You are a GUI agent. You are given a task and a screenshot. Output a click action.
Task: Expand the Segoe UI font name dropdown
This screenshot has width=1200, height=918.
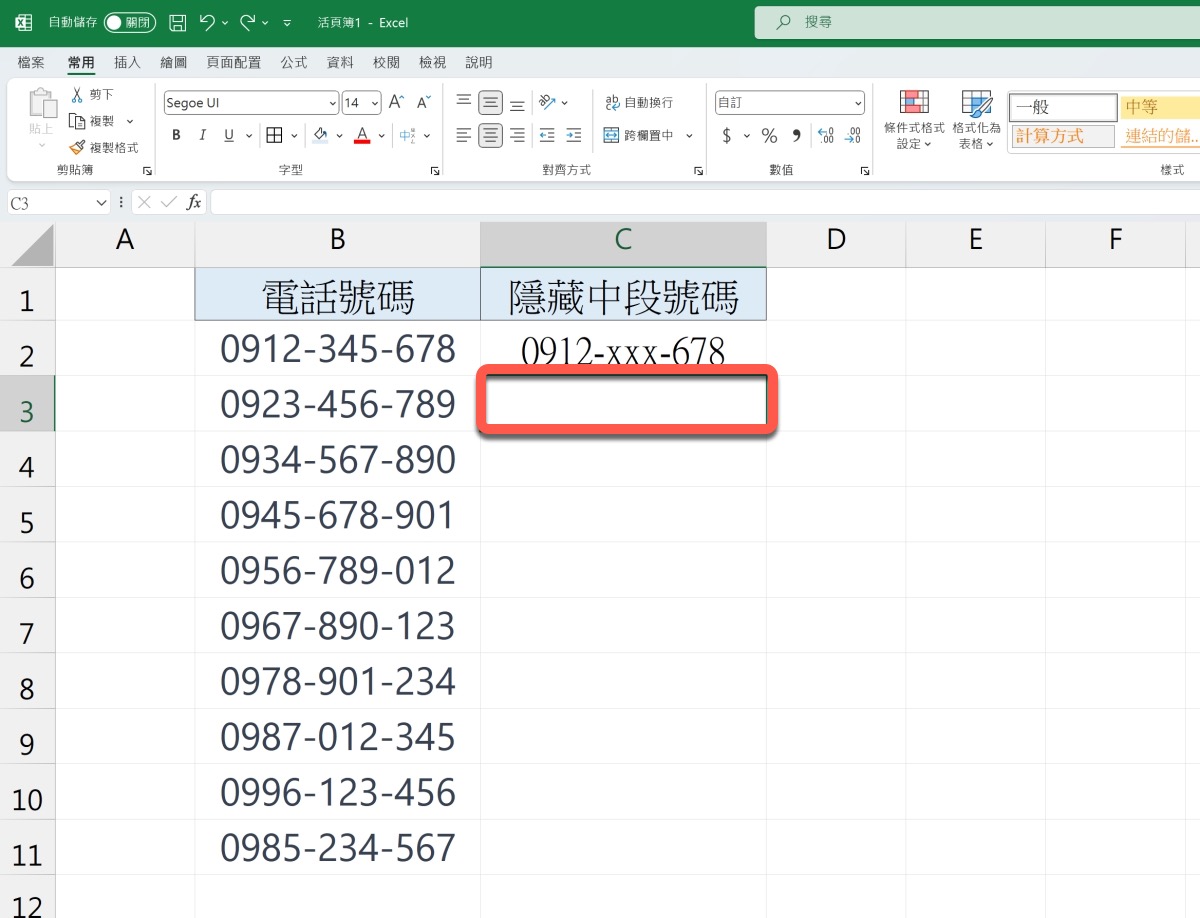(x=333, y=103)
